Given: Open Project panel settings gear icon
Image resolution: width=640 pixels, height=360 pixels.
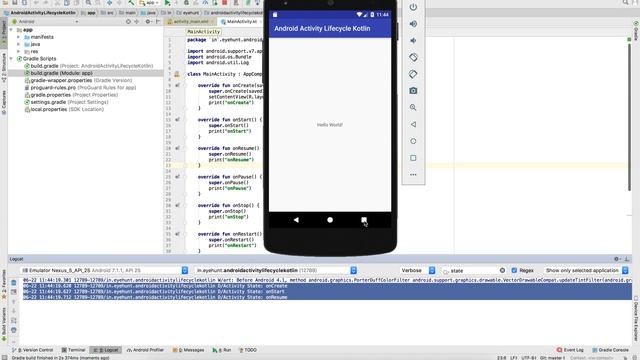Looking at the screenshot, I should click(x=148, y=21).
